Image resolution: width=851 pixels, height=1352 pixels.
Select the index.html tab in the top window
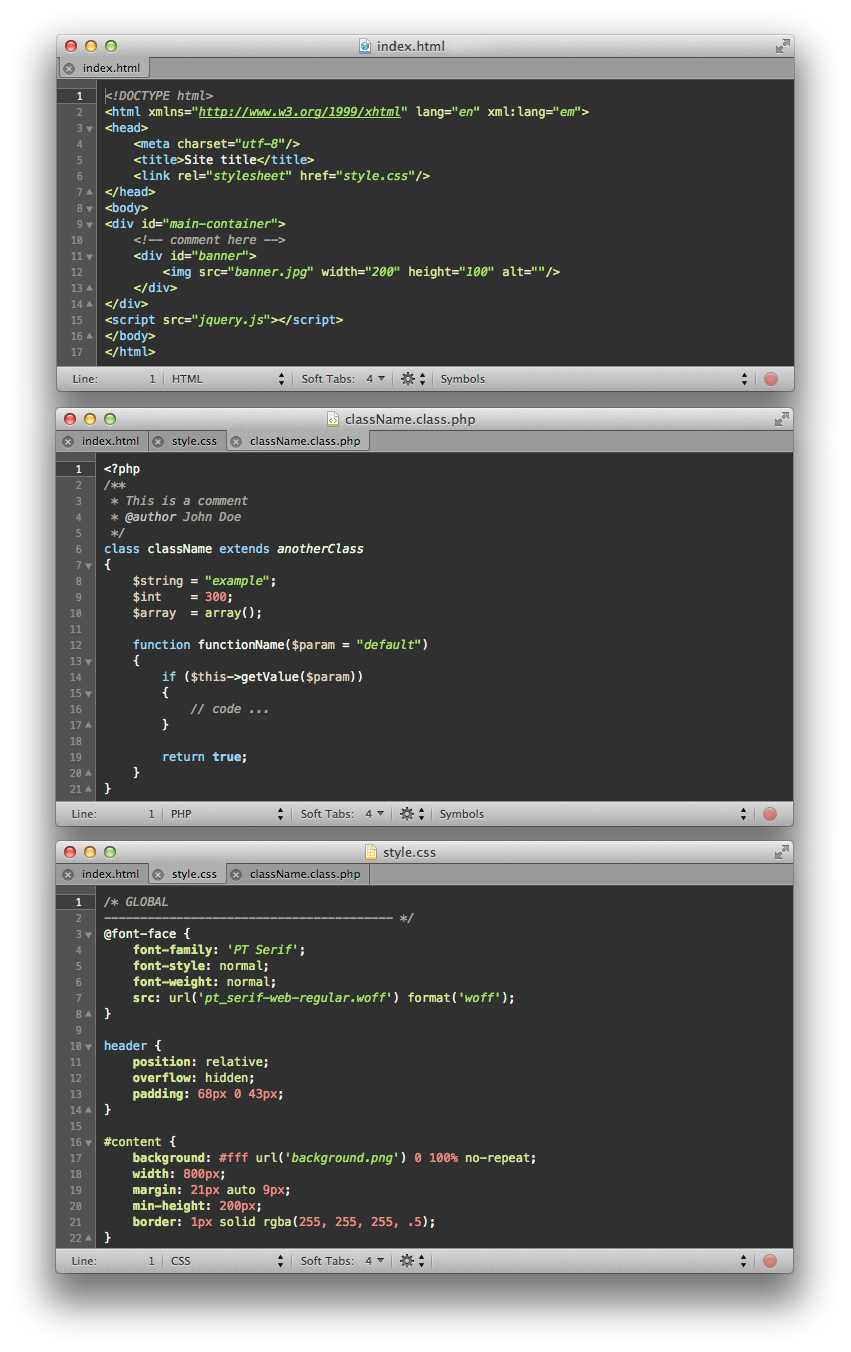point(104,68)
